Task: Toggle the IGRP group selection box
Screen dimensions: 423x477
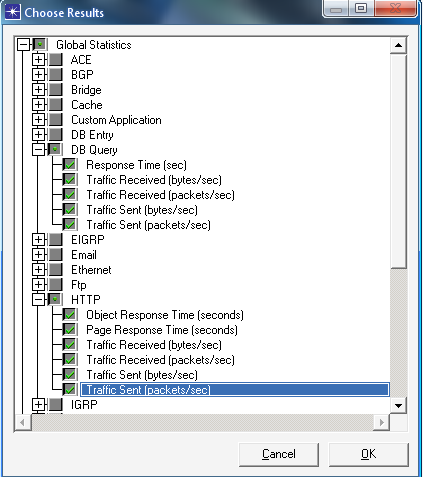Action: coord(55,405)
